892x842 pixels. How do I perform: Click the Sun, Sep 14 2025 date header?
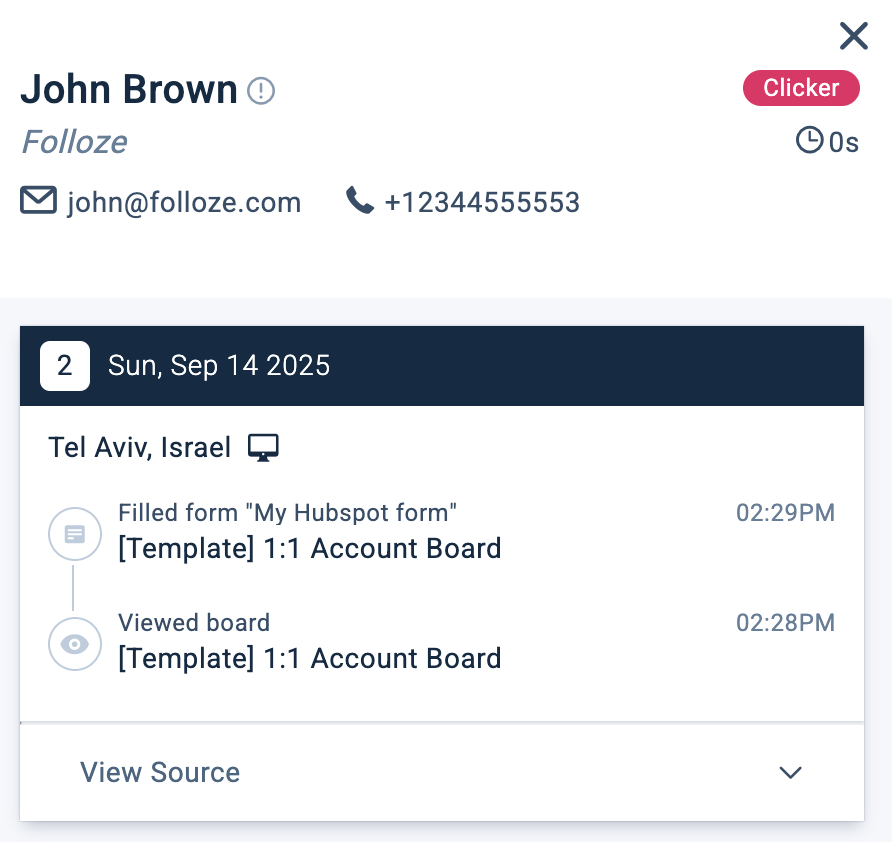tap(219, 366)
